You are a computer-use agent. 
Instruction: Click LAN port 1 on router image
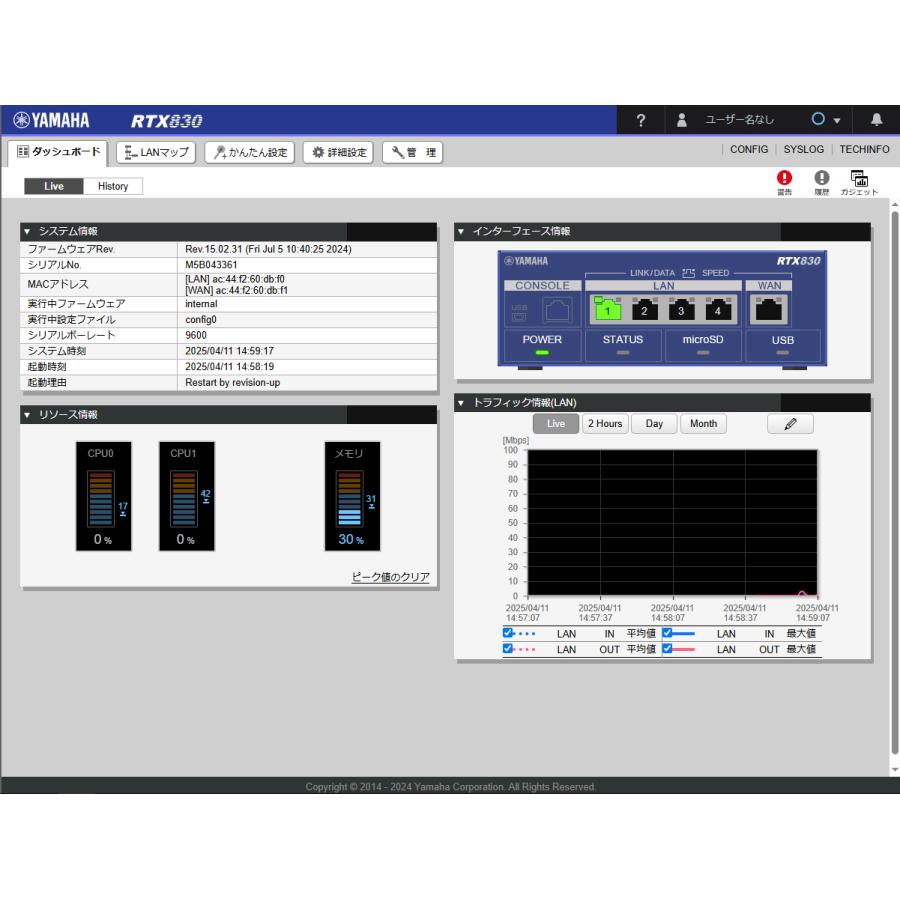tap(606, 311)
